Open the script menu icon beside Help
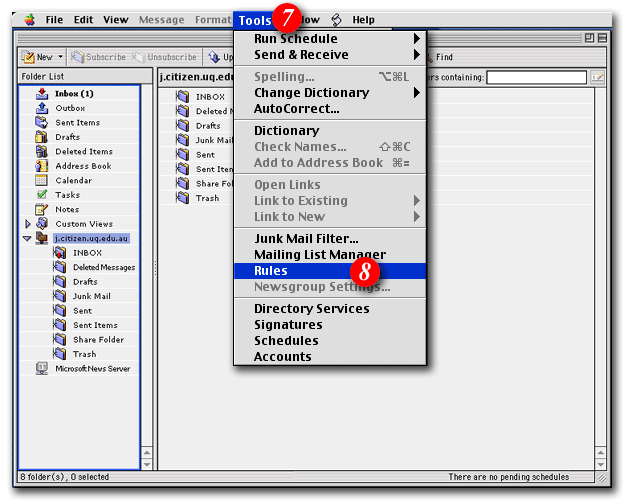Screen dimensions: 625x501 tap(336, 20)
